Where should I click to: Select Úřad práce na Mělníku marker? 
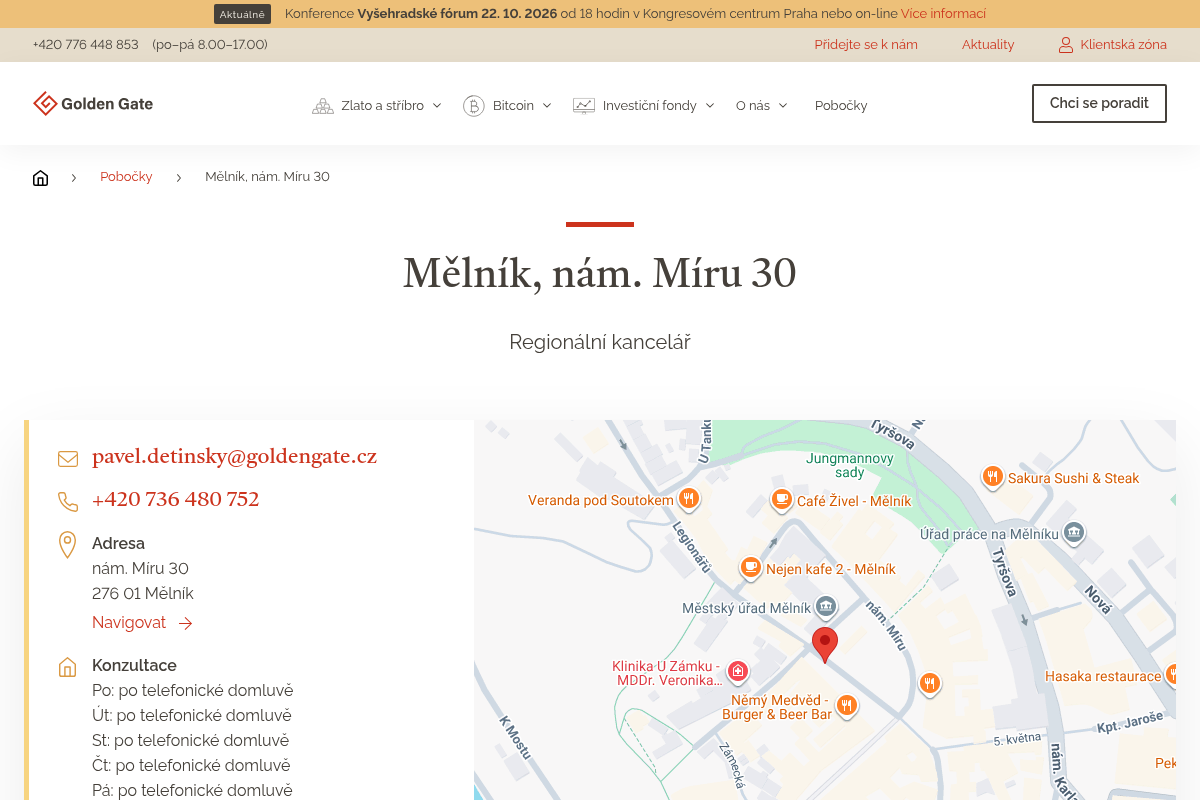[x=1074, y=532]
